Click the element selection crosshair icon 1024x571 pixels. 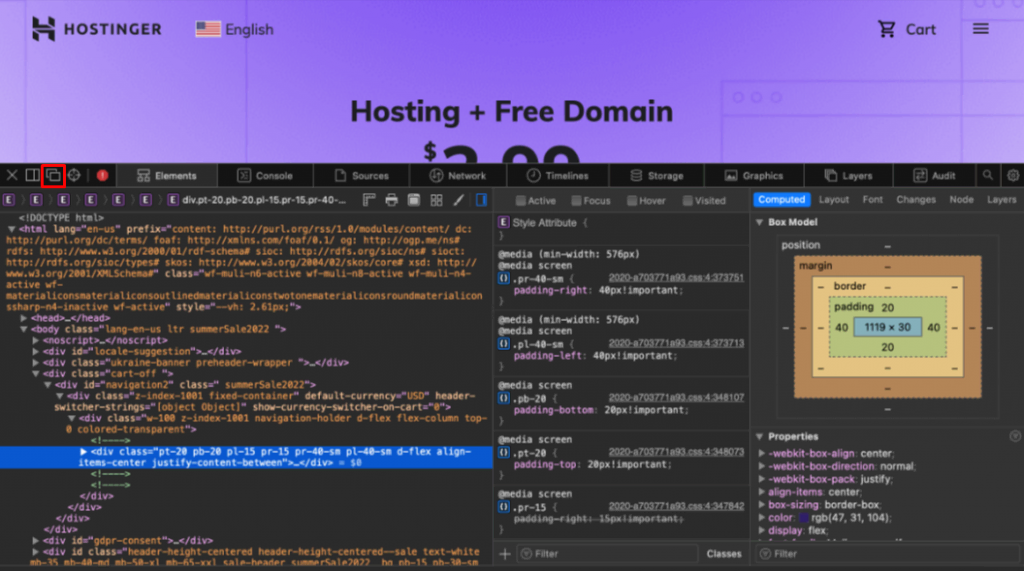[x=75, y=175]
